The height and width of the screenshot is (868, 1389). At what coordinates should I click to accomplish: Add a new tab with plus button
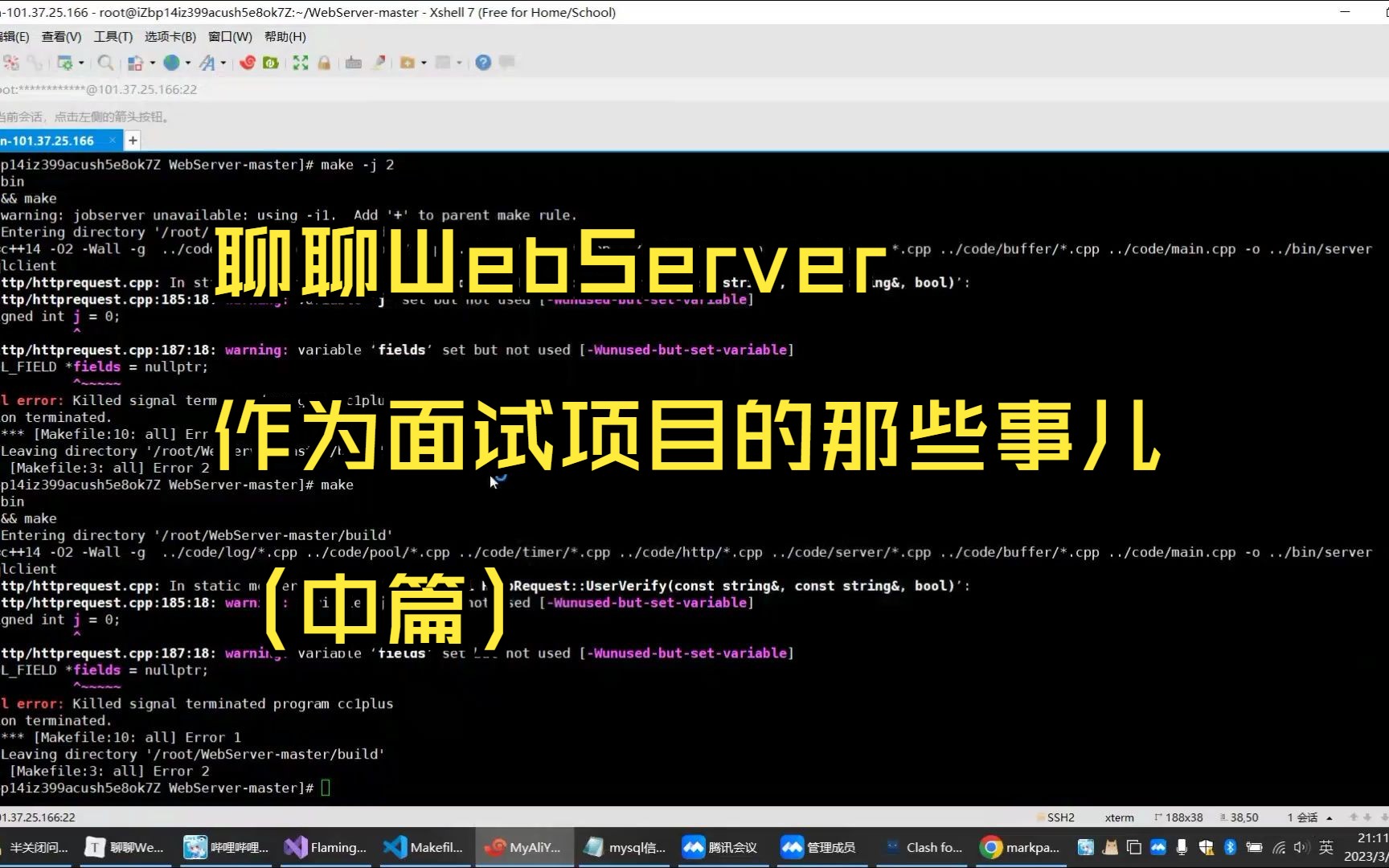pos(133,141)
